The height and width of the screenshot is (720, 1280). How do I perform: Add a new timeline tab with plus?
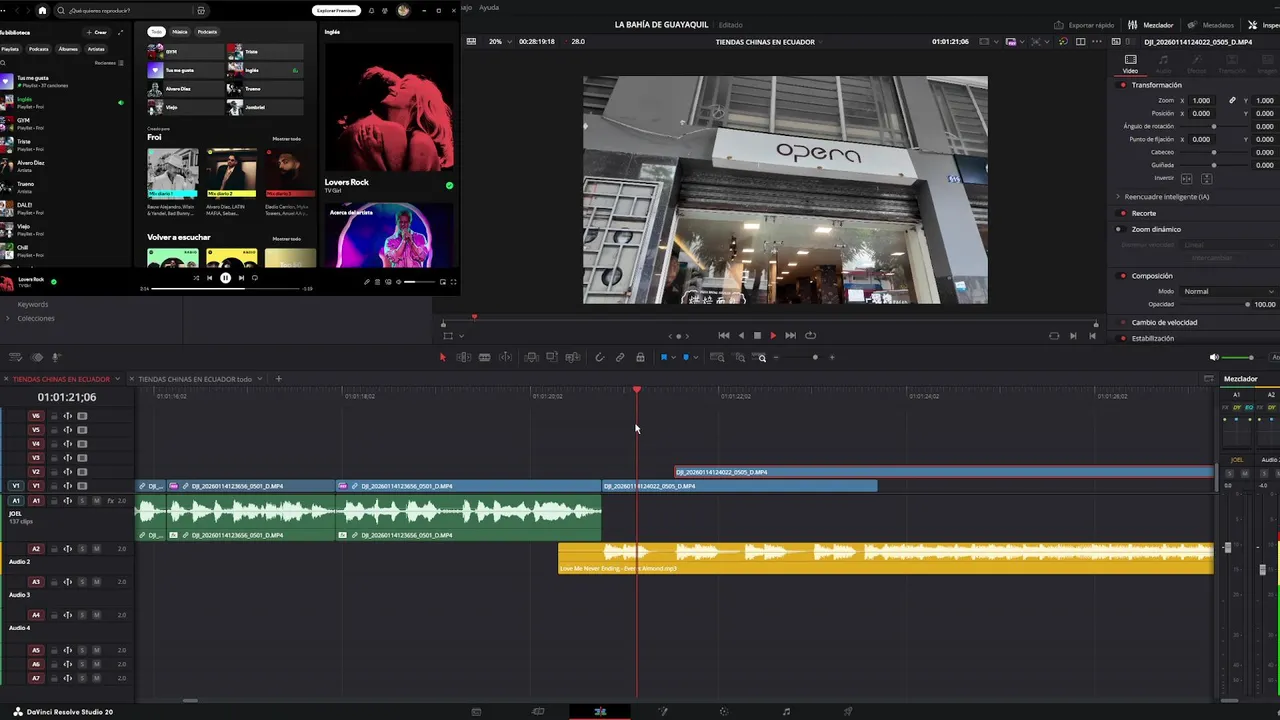point(279,379)
